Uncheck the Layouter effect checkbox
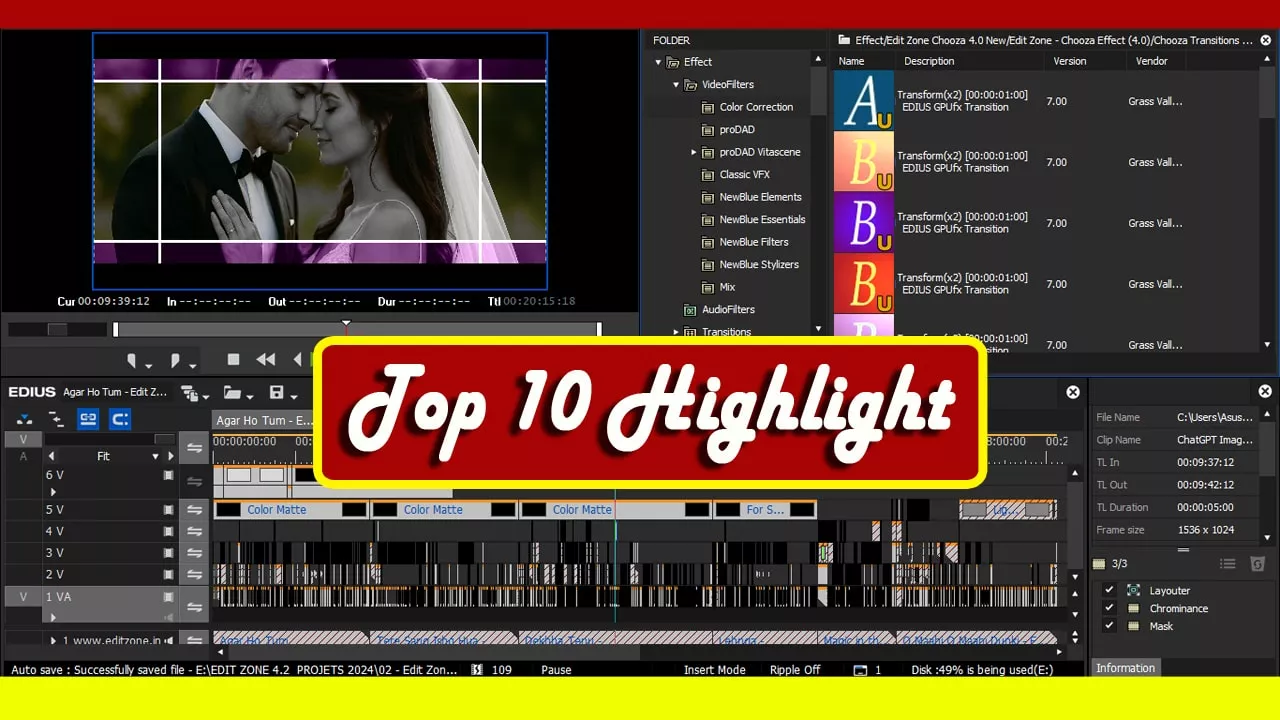The width and height of the screenshot is (1280, 720). click(x=1109, y=590)
